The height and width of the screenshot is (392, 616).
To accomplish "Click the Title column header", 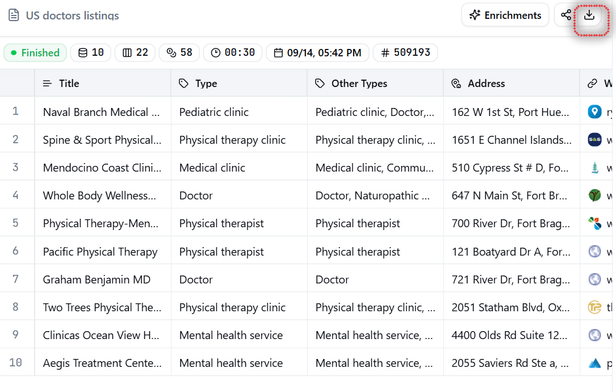I will [x=103, y=83].
